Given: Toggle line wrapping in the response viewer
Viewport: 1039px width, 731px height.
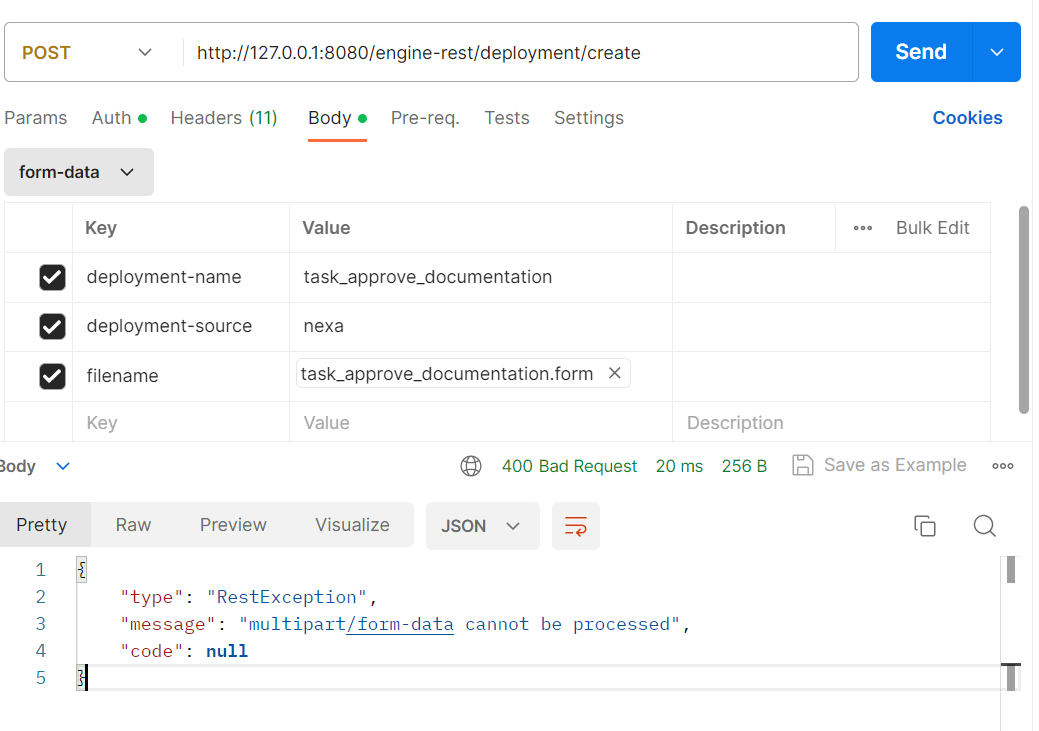Looking at the screenshot, I should click(575, 524).
